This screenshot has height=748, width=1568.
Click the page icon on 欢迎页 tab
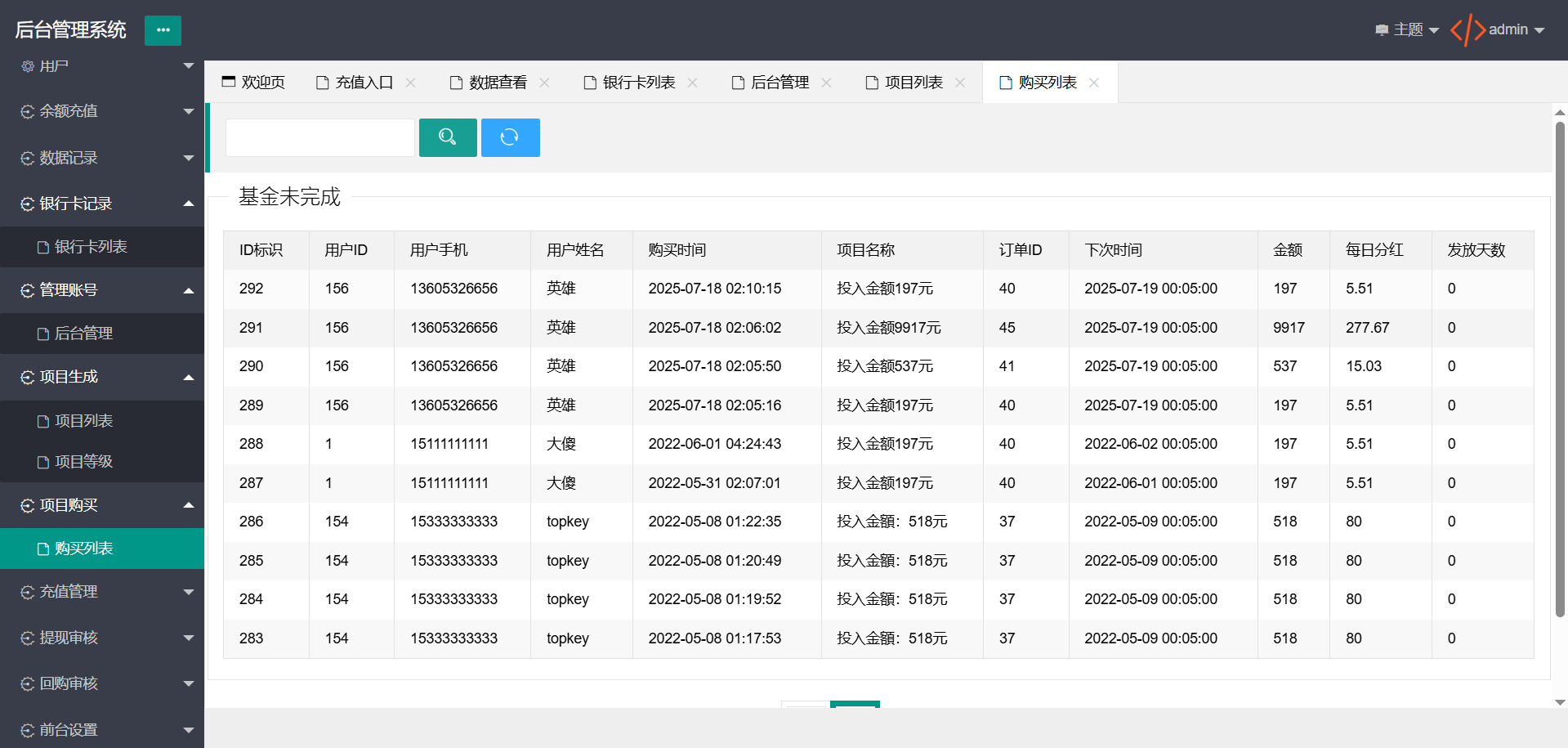click(x=229, y=82)
